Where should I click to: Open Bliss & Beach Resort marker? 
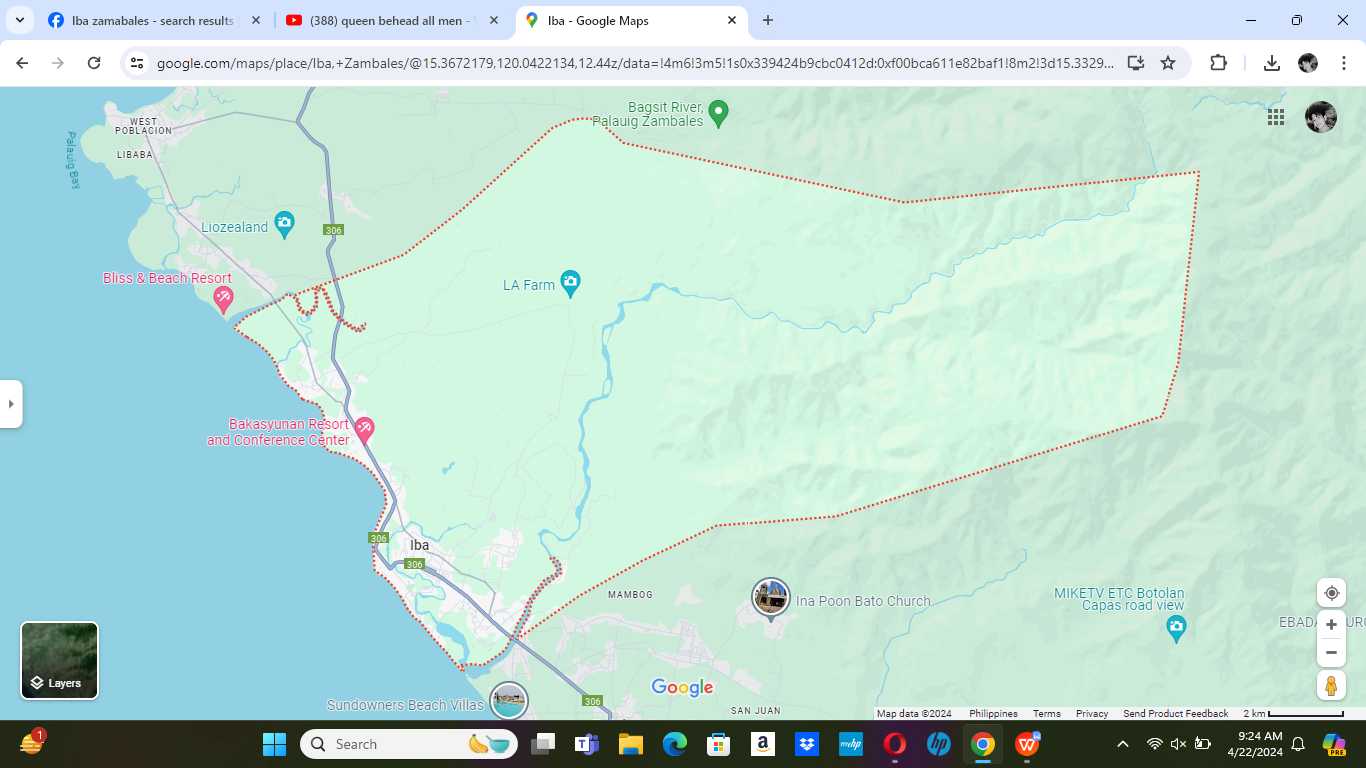click(x=224, y=297)
